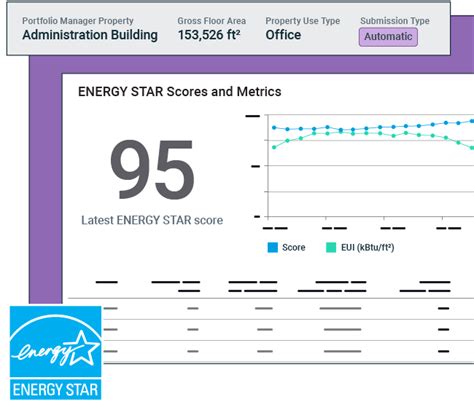Click the ENERGY STAR logo
474x402 pixels.
[x=55, y=353]
